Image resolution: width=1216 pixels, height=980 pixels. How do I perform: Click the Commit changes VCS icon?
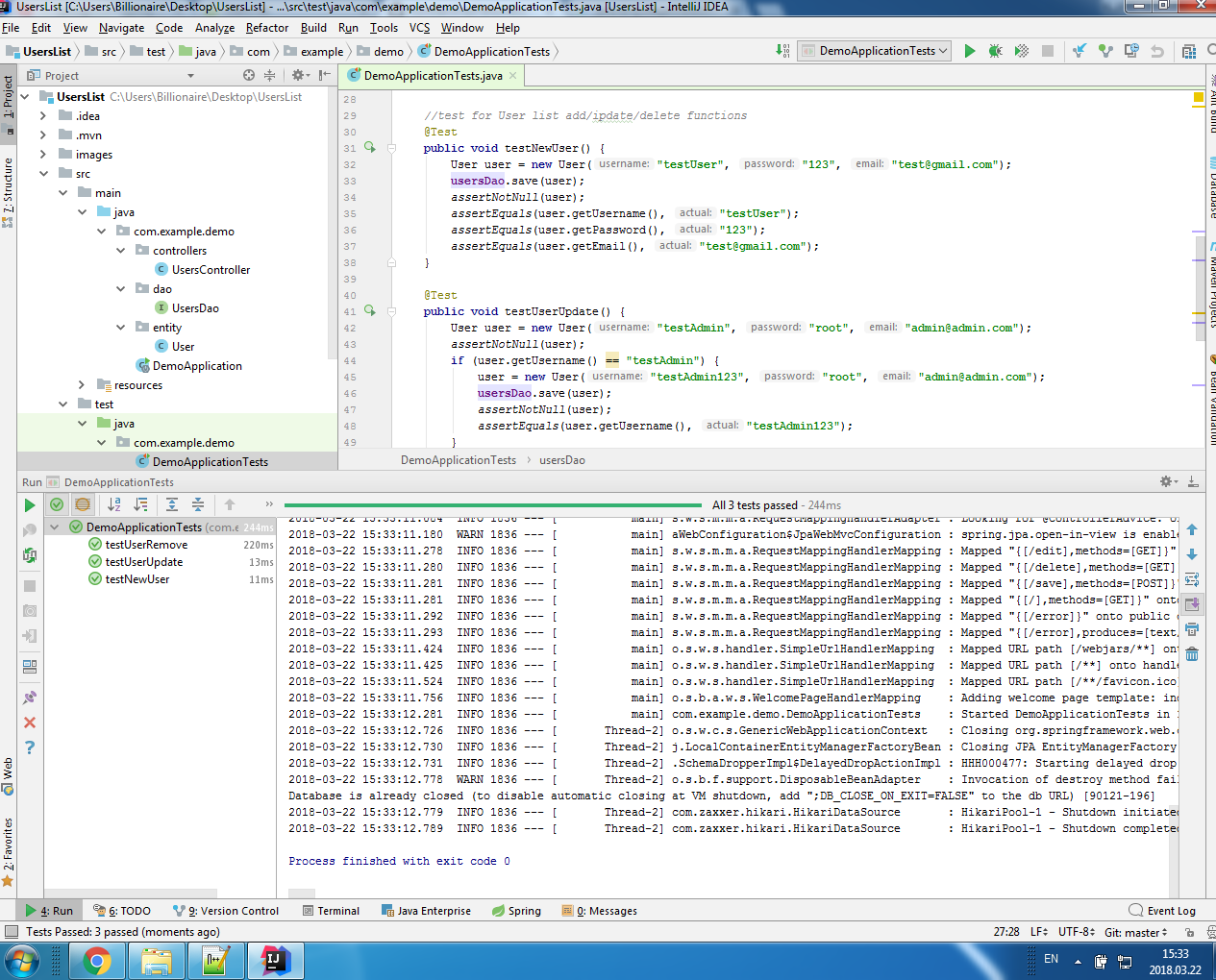(x=1105, y=51)
